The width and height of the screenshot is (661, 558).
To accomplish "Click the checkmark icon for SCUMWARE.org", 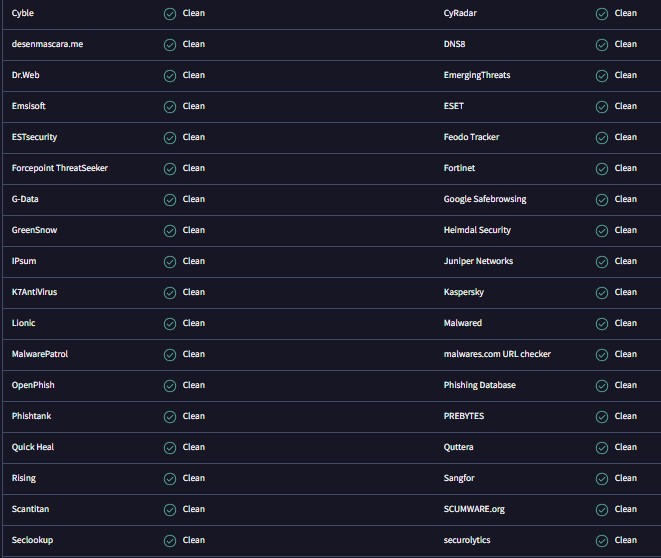I will coord(602,510).
